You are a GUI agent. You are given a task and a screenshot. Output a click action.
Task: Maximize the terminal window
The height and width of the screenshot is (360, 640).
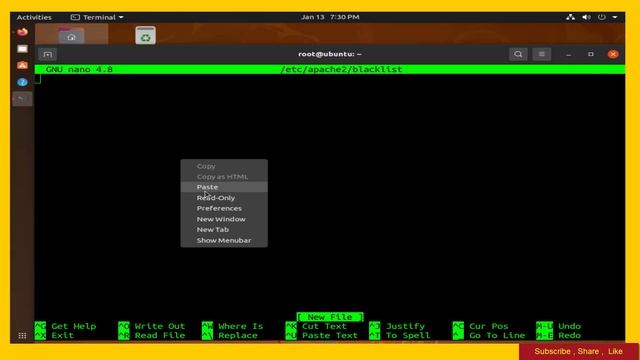[591, 54]
